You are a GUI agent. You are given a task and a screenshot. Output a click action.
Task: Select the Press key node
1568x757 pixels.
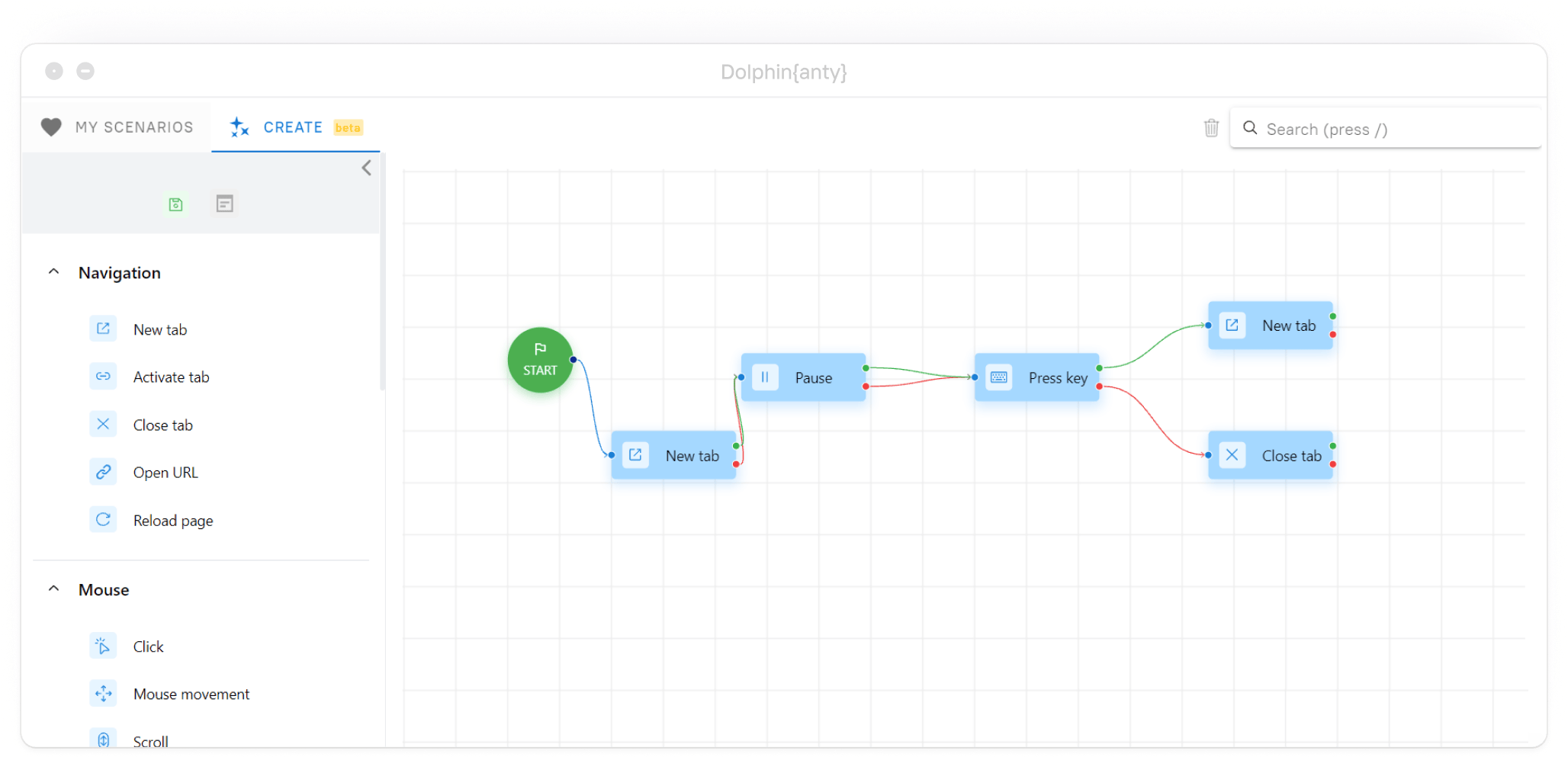1037,377
